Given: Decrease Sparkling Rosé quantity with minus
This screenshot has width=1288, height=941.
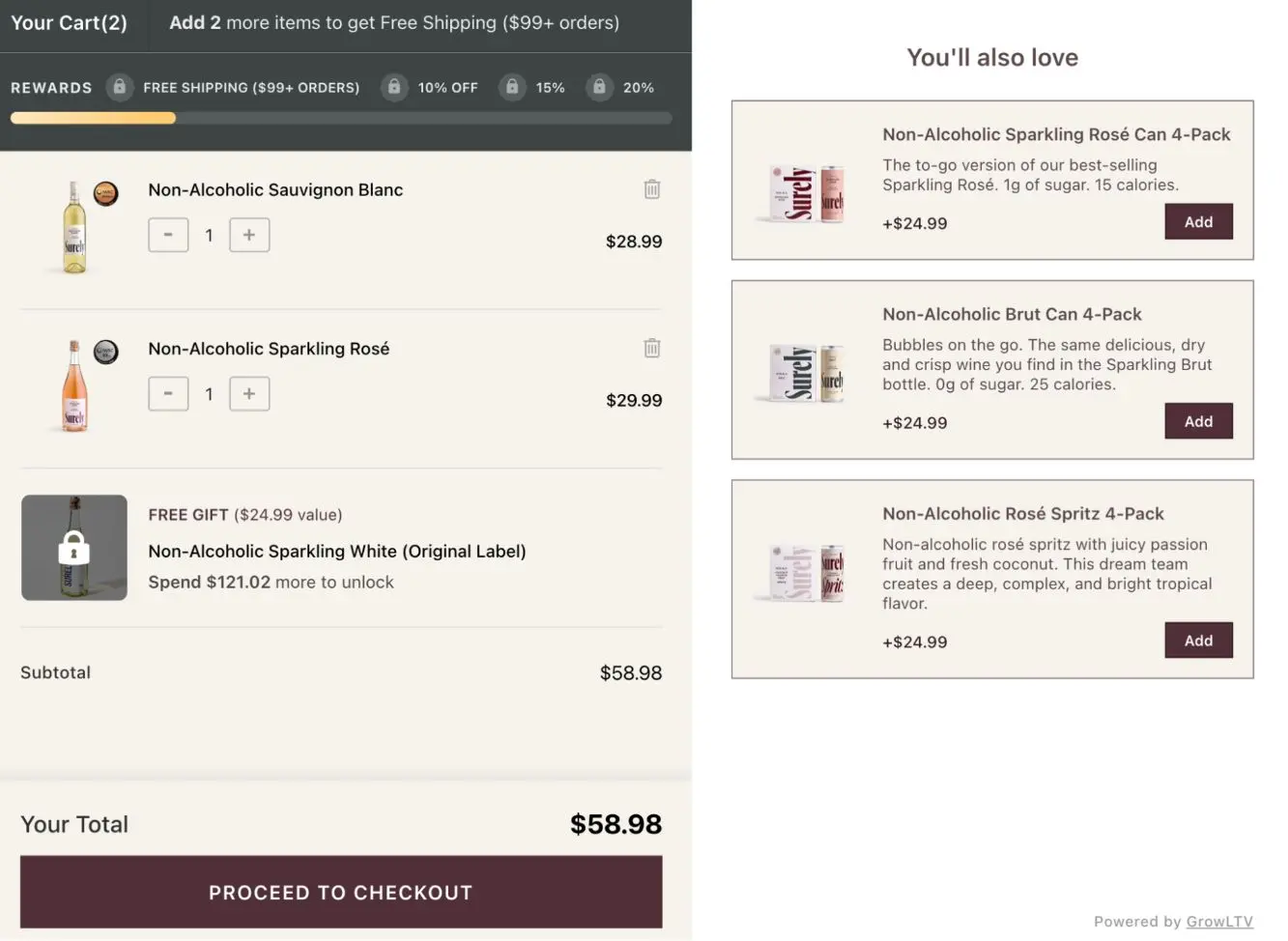Looking at the screenshot, I should (168, 393).
